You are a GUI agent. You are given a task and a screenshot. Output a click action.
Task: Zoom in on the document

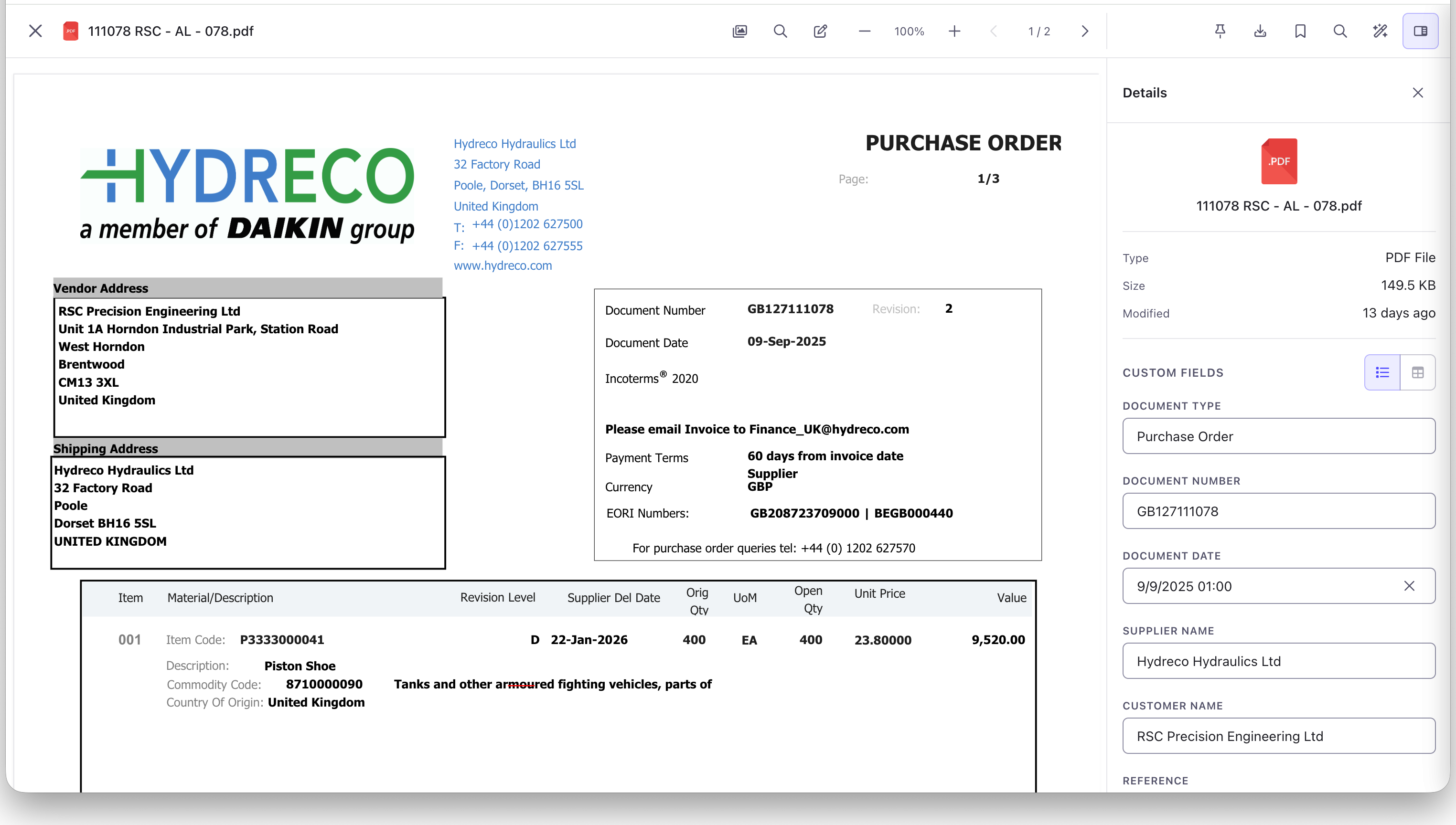pyautogui.click(x=954, y=31)
